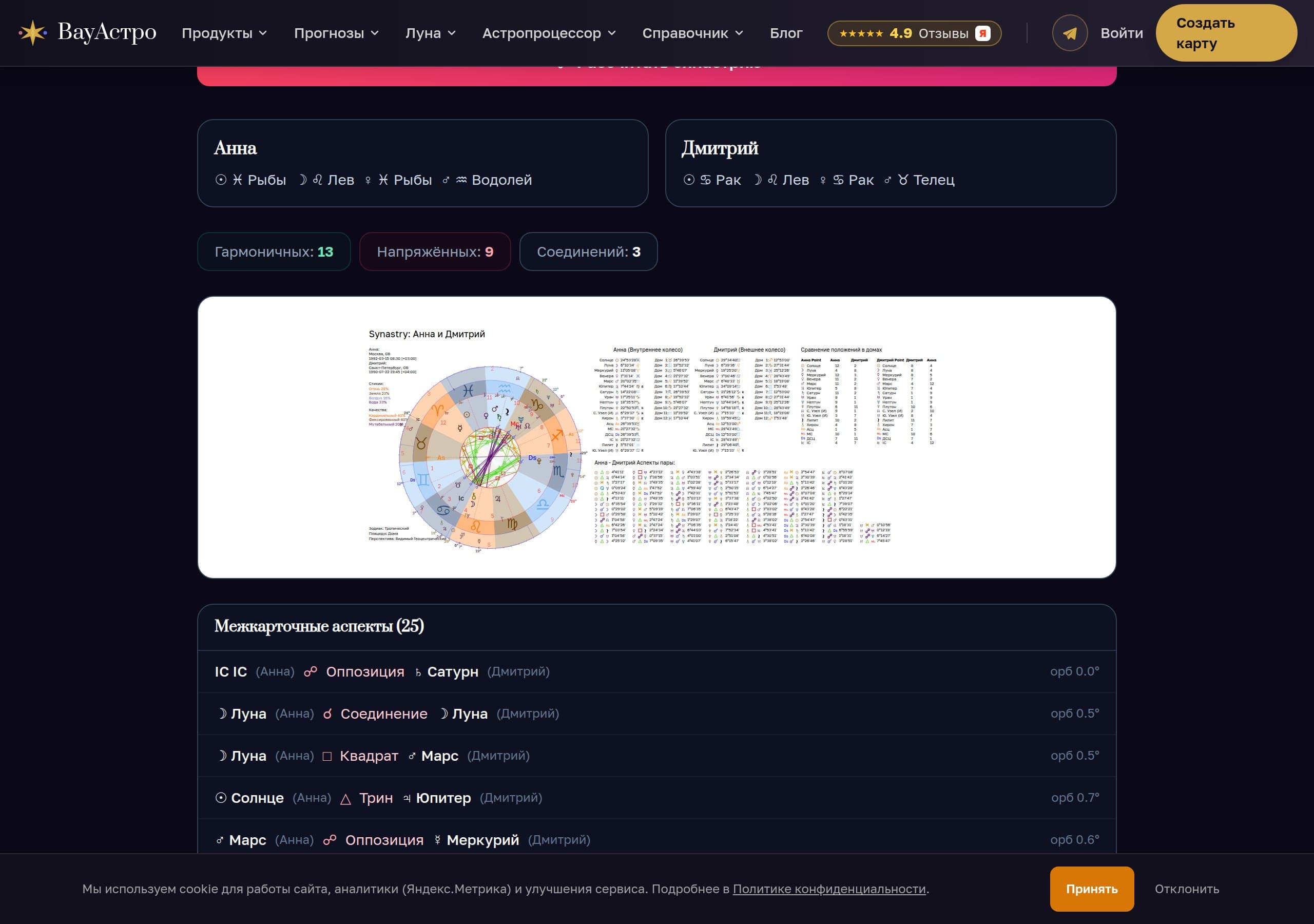
Task: Accept cookies with the Принять button
Action: pos(1091,889)
